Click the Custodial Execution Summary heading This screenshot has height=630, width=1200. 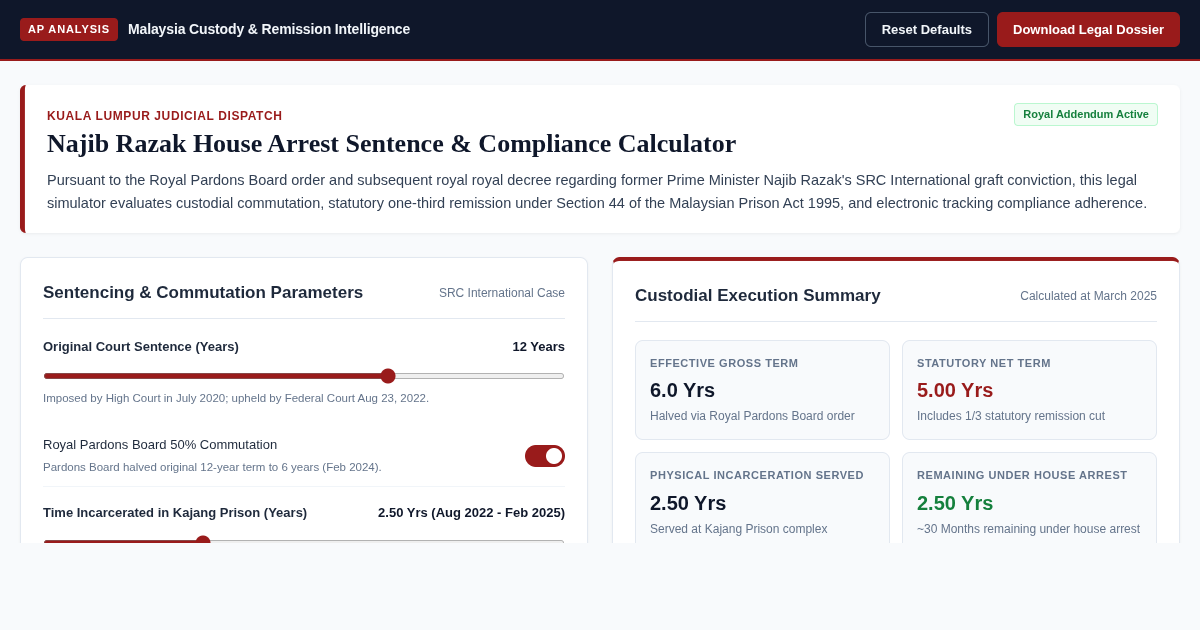[758, 296]
